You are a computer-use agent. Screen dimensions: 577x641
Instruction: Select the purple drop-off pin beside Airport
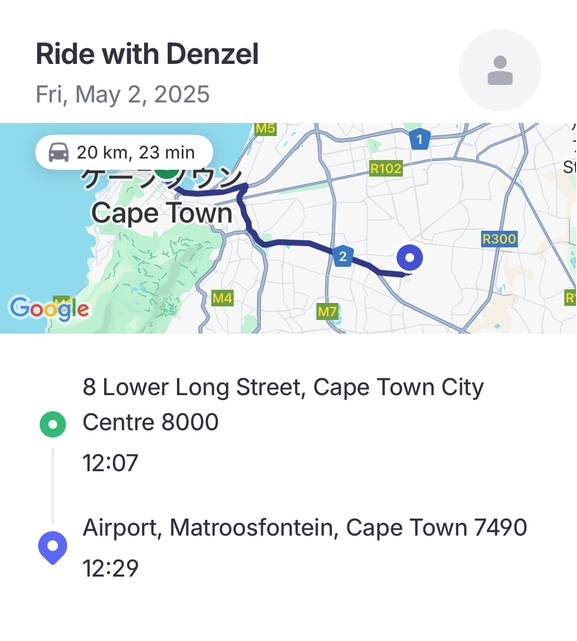(x=53, y=548)
